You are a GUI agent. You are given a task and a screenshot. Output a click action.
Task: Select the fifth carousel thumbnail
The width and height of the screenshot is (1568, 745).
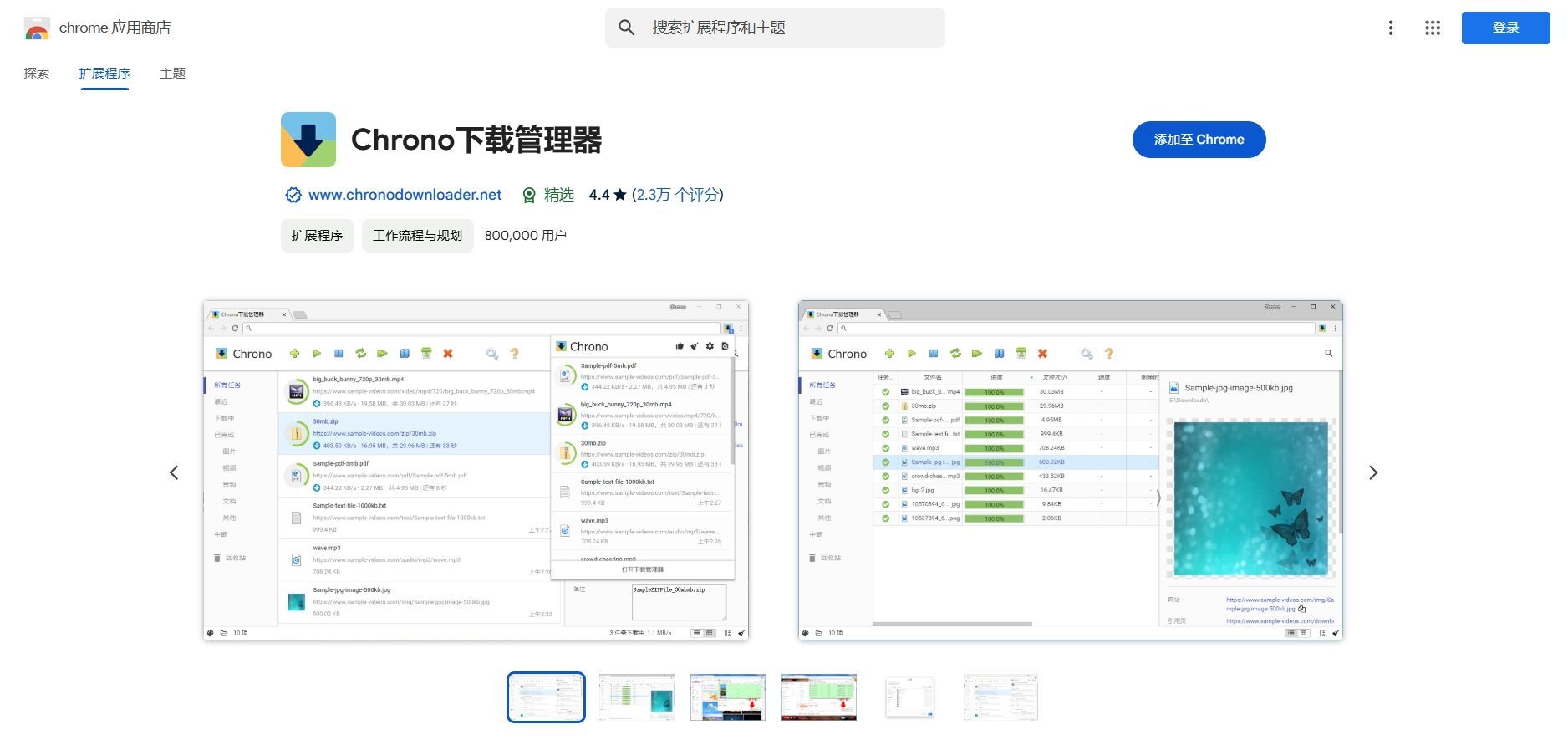coord(910,697)
